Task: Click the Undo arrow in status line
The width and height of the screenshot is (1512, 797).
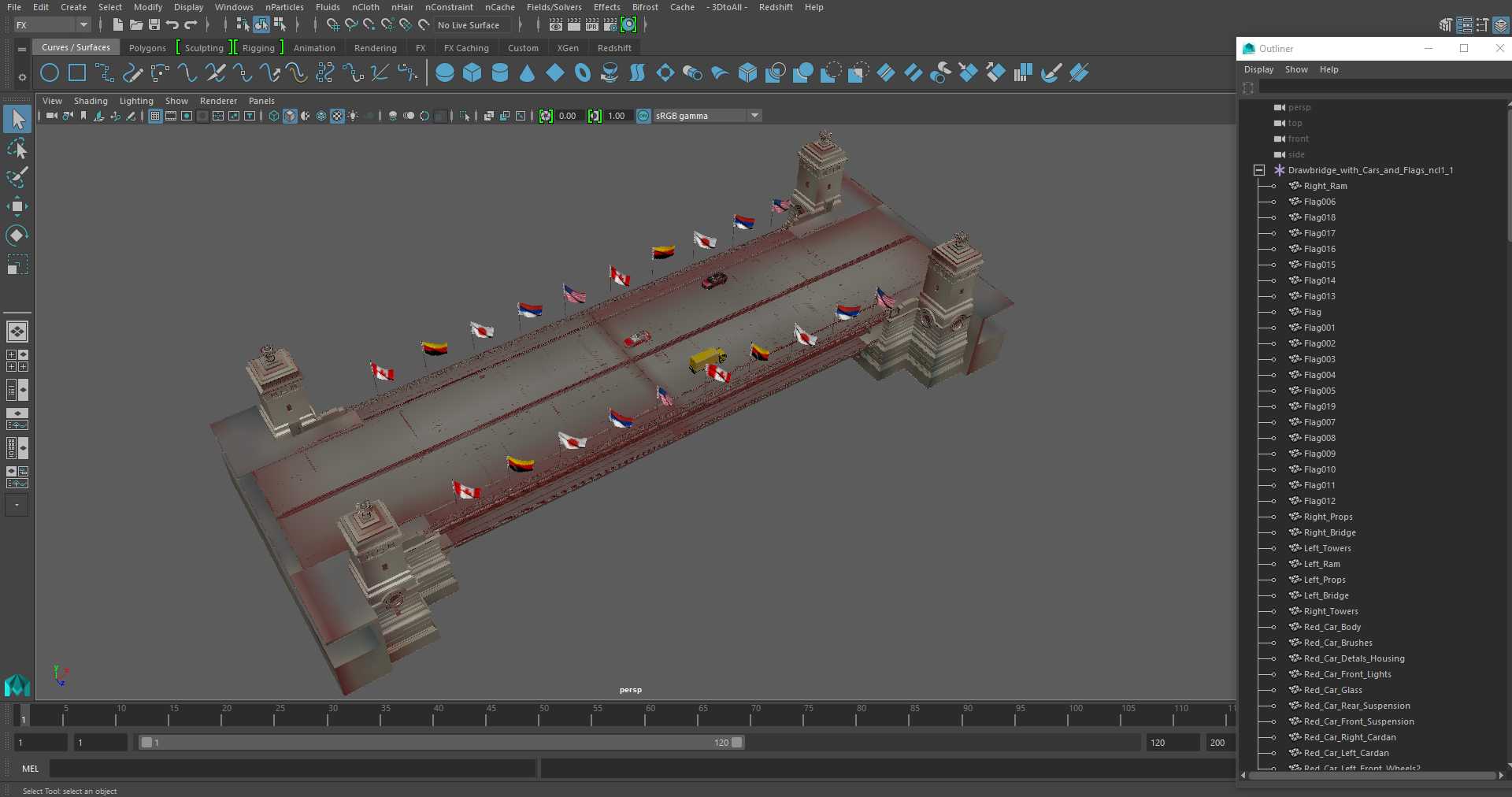Action: point(172,25)
